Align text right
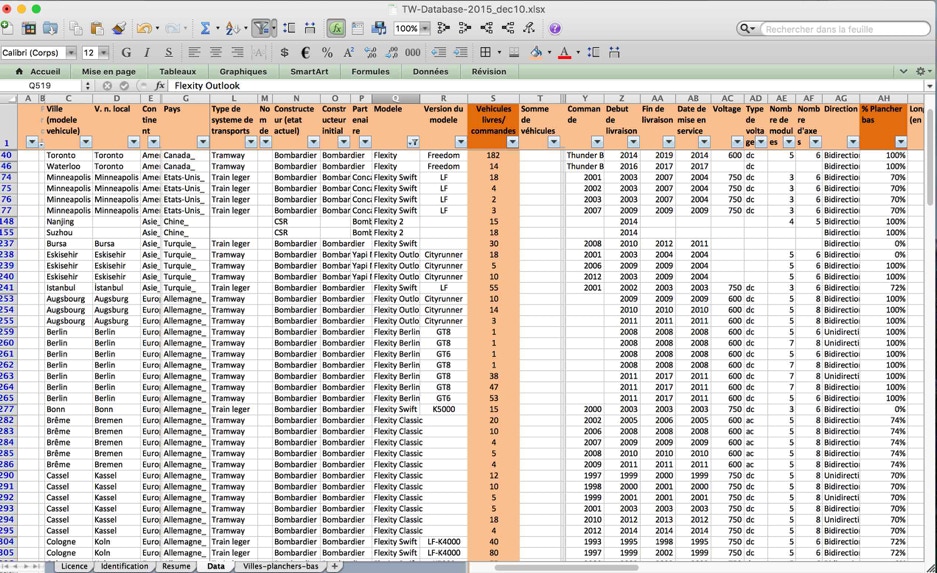 pyautogui.click(x=237, y=53)
